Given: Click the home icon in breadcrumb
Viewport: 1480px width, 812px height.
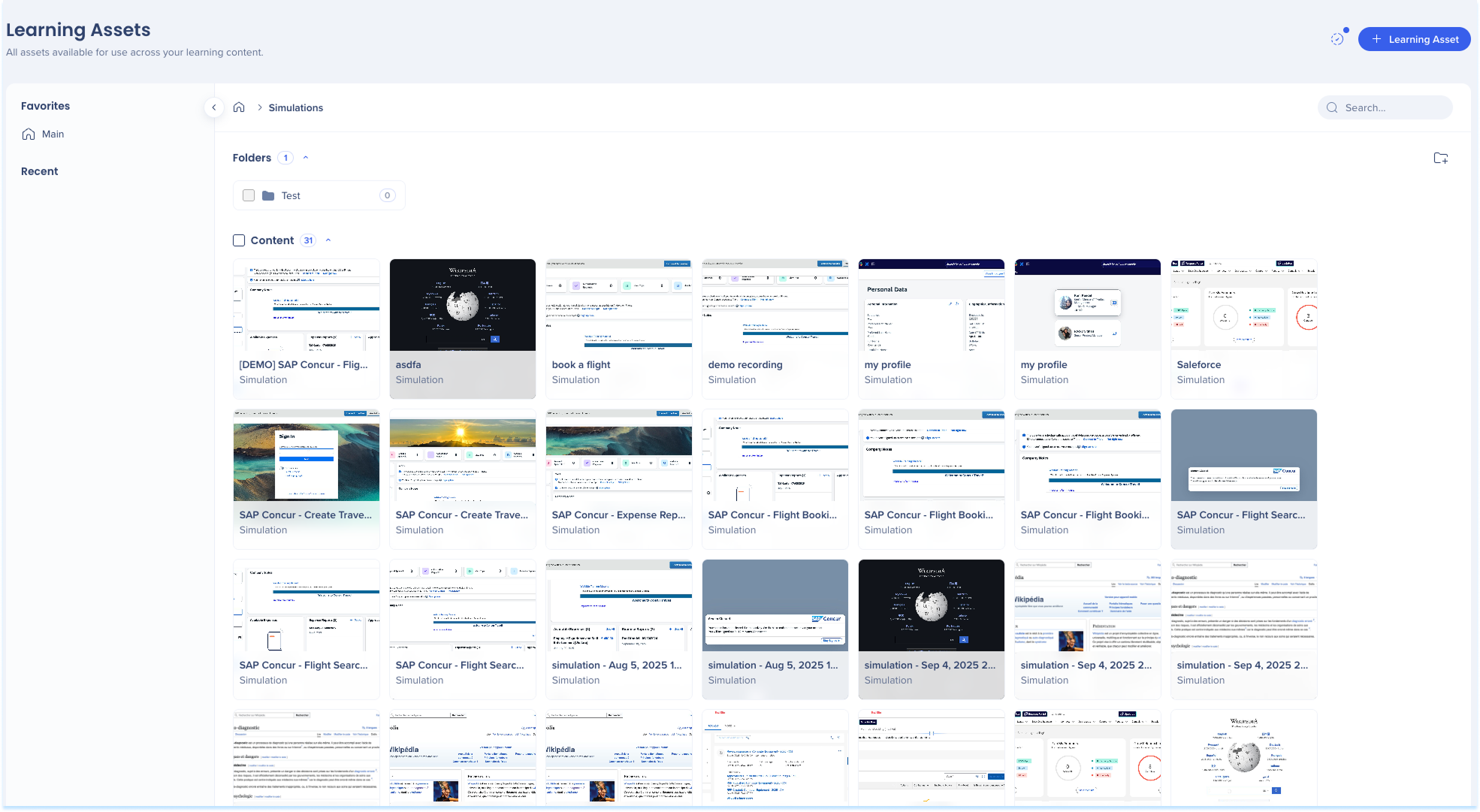Looking at the screenshot, I should point(239,107).
